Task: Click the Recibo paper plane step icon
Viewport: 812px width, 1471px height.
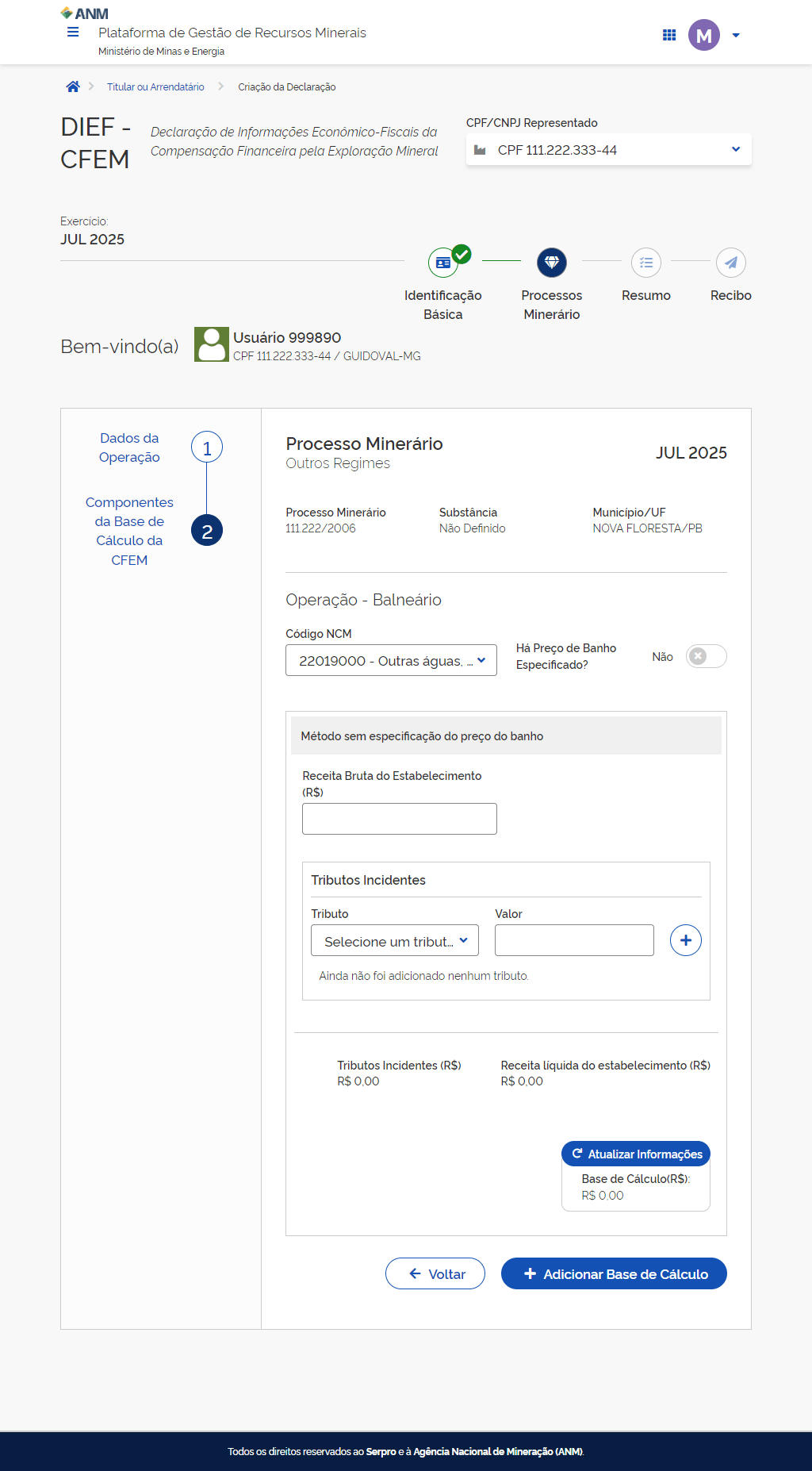Action: 730,263
